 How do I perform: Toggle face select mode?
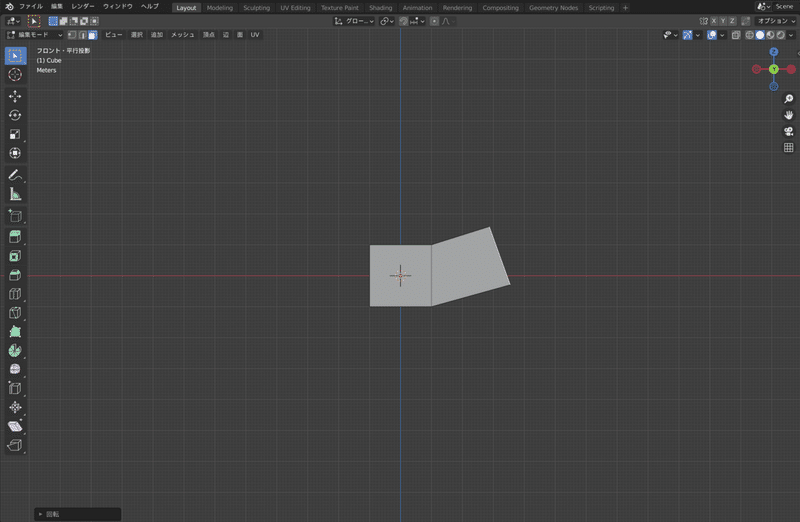pos(92,35)
